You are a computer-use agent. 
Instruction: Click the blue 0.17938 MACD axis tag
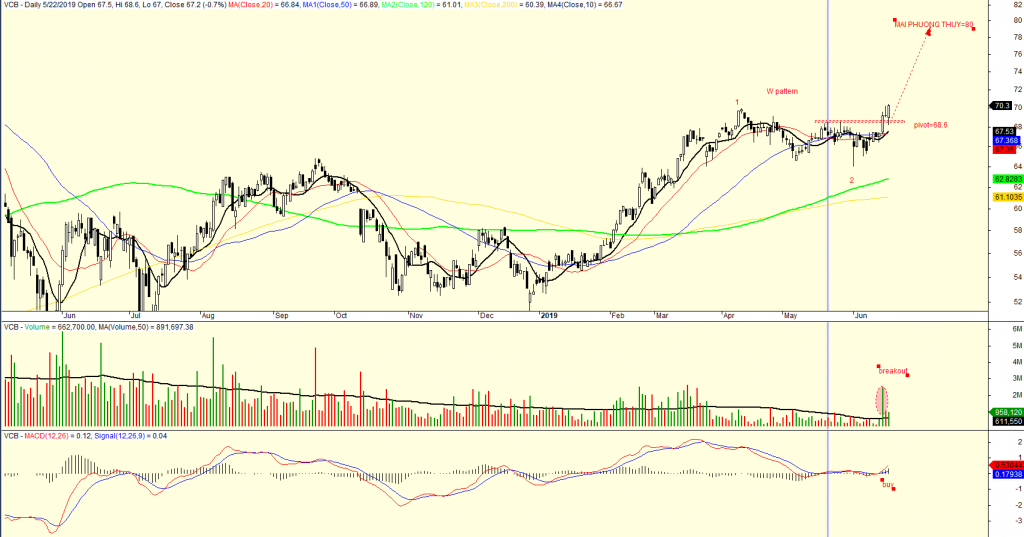coord(1005,474)
